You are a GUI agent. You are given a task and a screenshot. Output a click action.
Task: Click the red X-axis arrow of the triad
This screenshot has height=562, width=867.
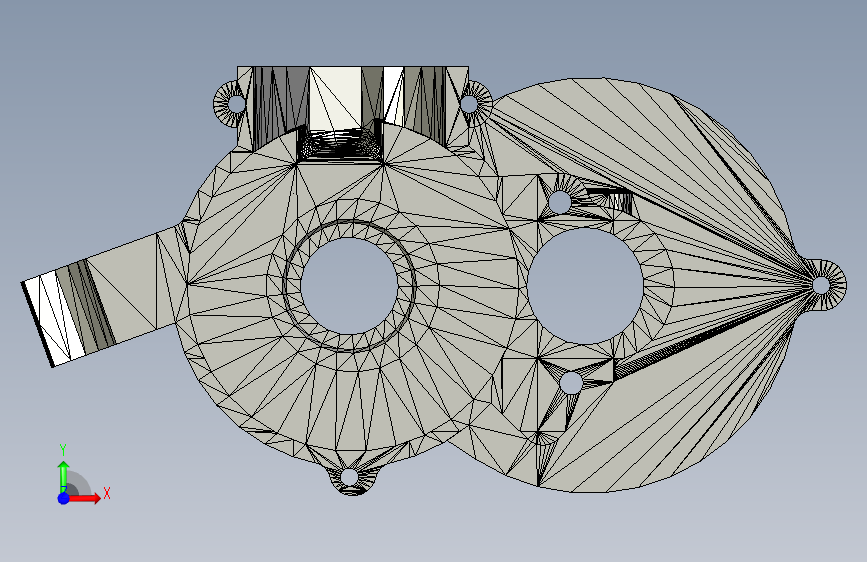(84, 498)
